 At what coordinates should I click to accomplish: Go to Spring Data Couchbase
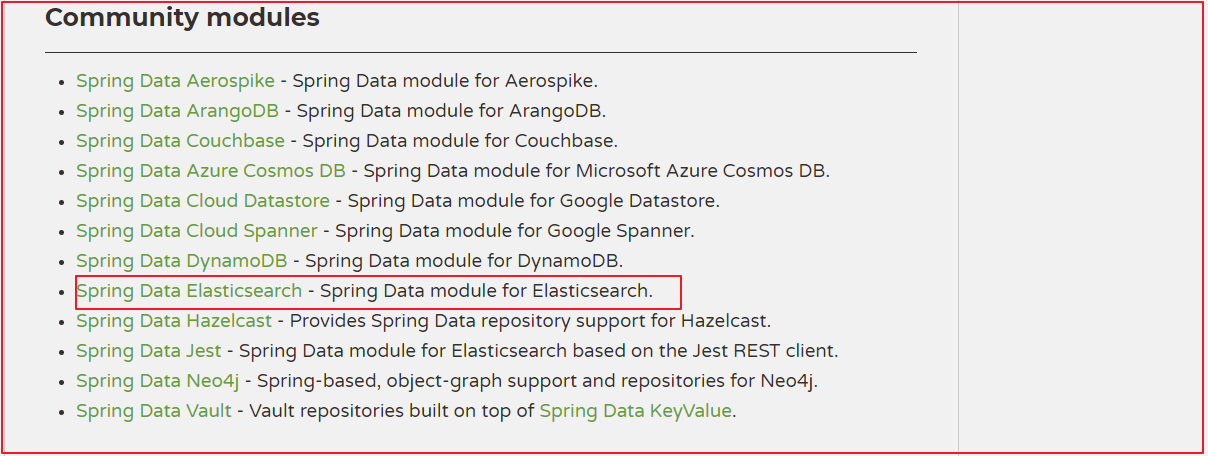180,141
